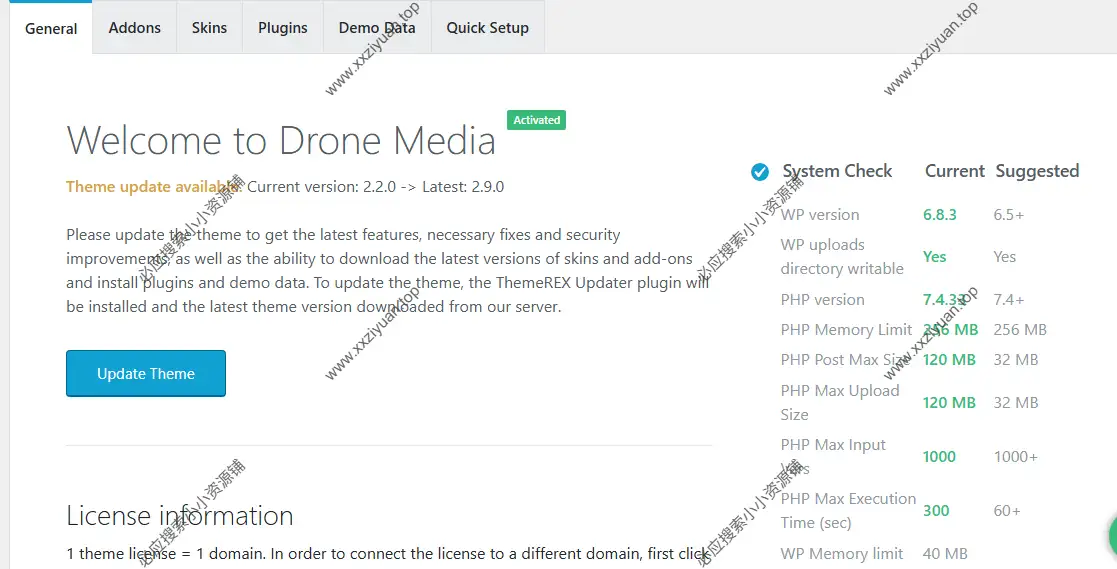Screen dimensions: 1117x569
Task: Click the License information heading
Action: pos(180,515)
